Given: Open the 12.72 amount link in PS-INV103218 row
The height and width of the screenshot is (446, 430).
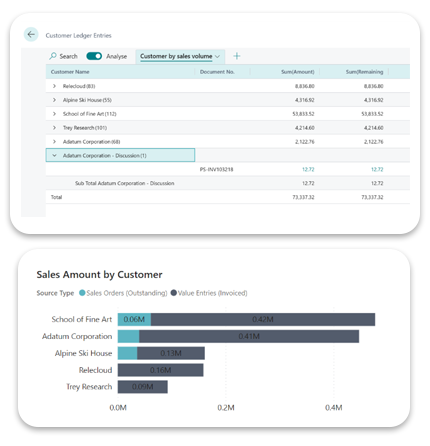Looking at the screenshot, I should (308, 169).
